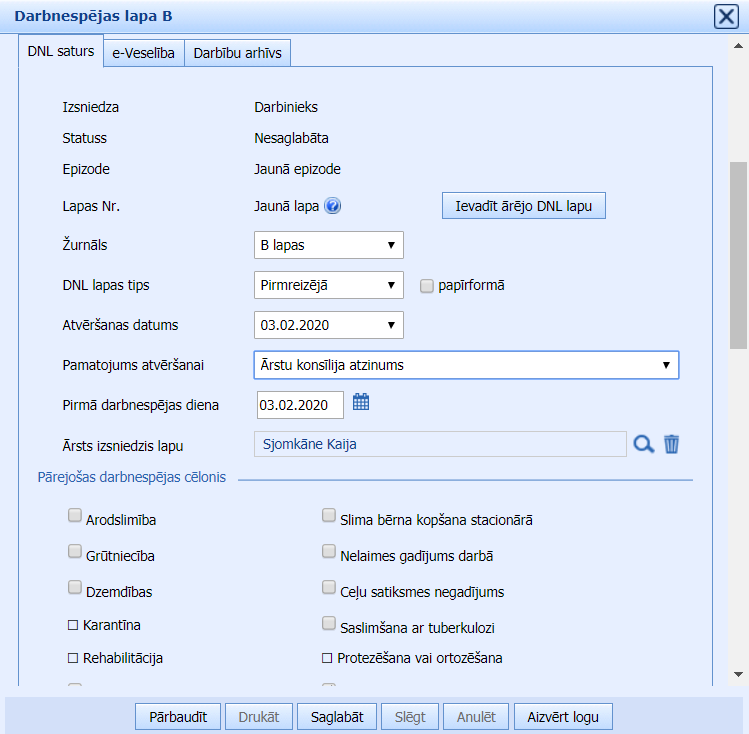Screen dimensions: 749x734
Task: Check the Arodslimība checkbox
Action: pos(74,516)
